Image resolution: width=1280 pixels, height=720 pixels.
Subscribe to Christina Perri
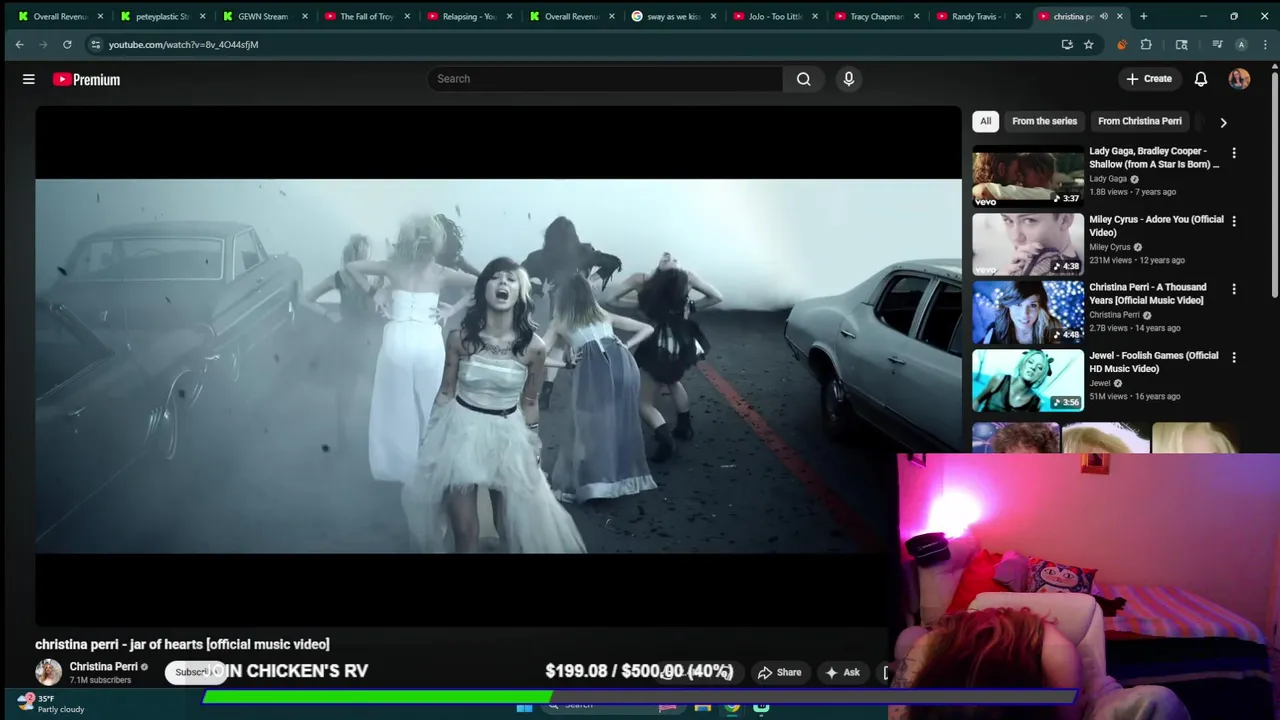192,672
